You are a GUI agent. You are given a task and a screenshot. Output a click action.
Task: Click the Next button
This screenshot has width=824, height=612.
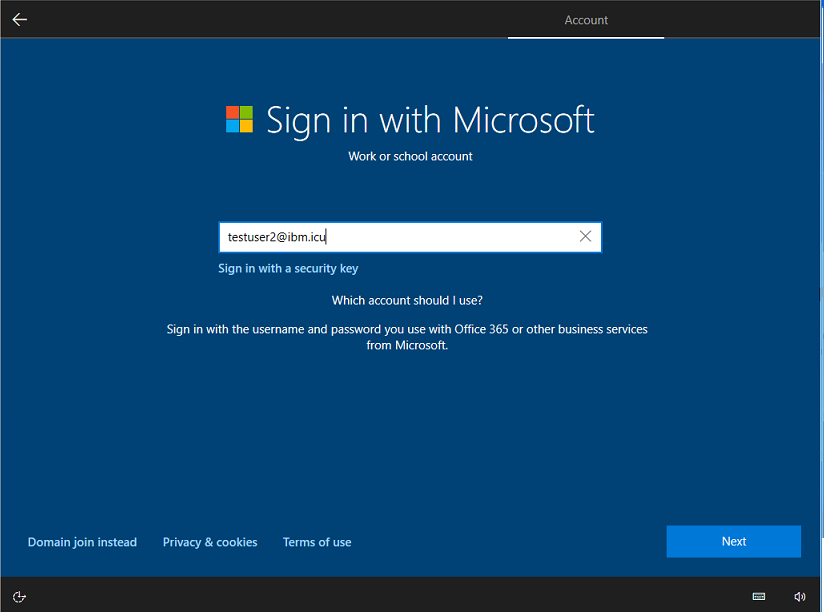[x=734, y=541]
